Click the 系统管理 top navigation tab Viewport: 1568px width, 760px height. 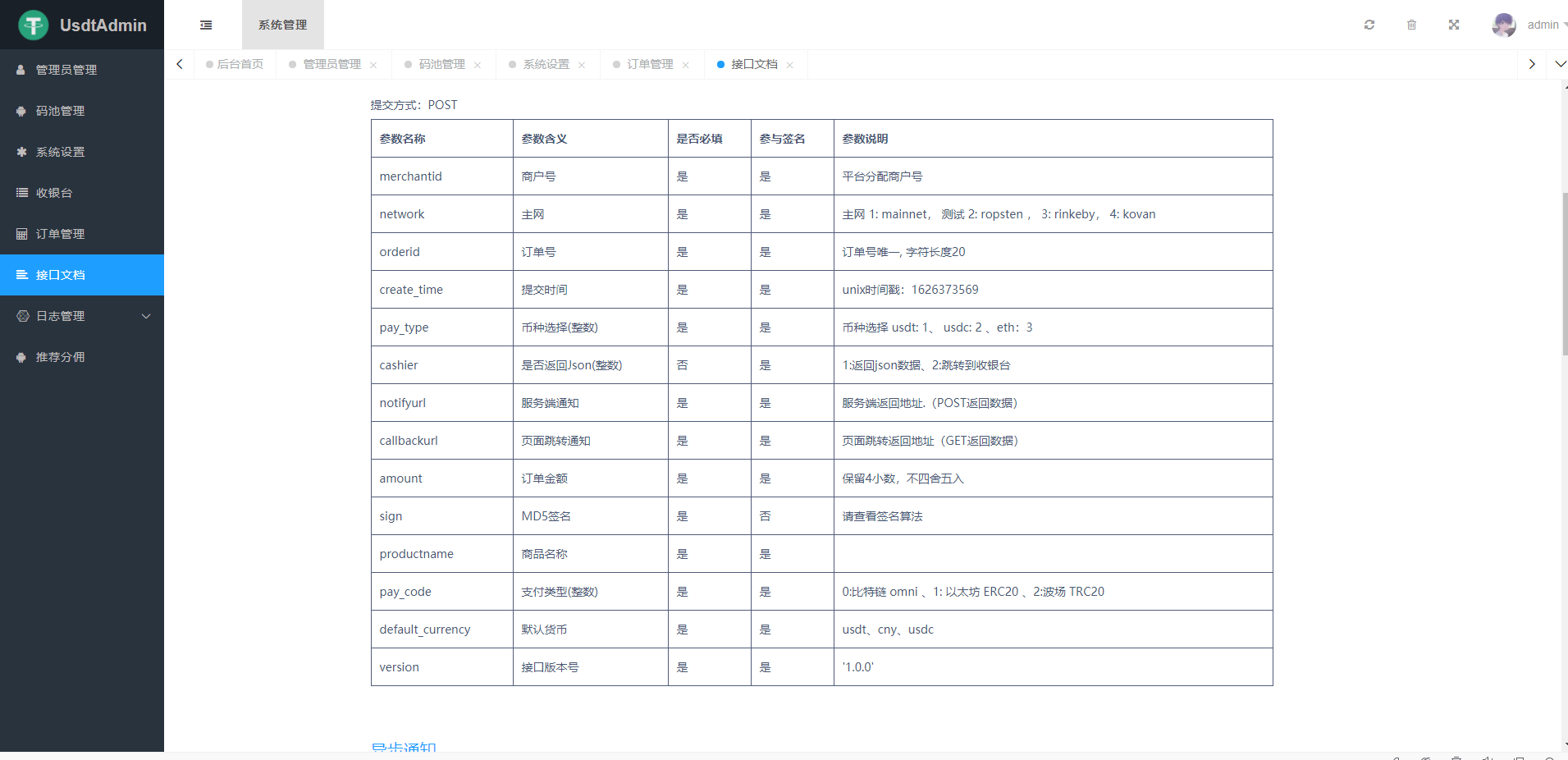click(x=283, y=25)
